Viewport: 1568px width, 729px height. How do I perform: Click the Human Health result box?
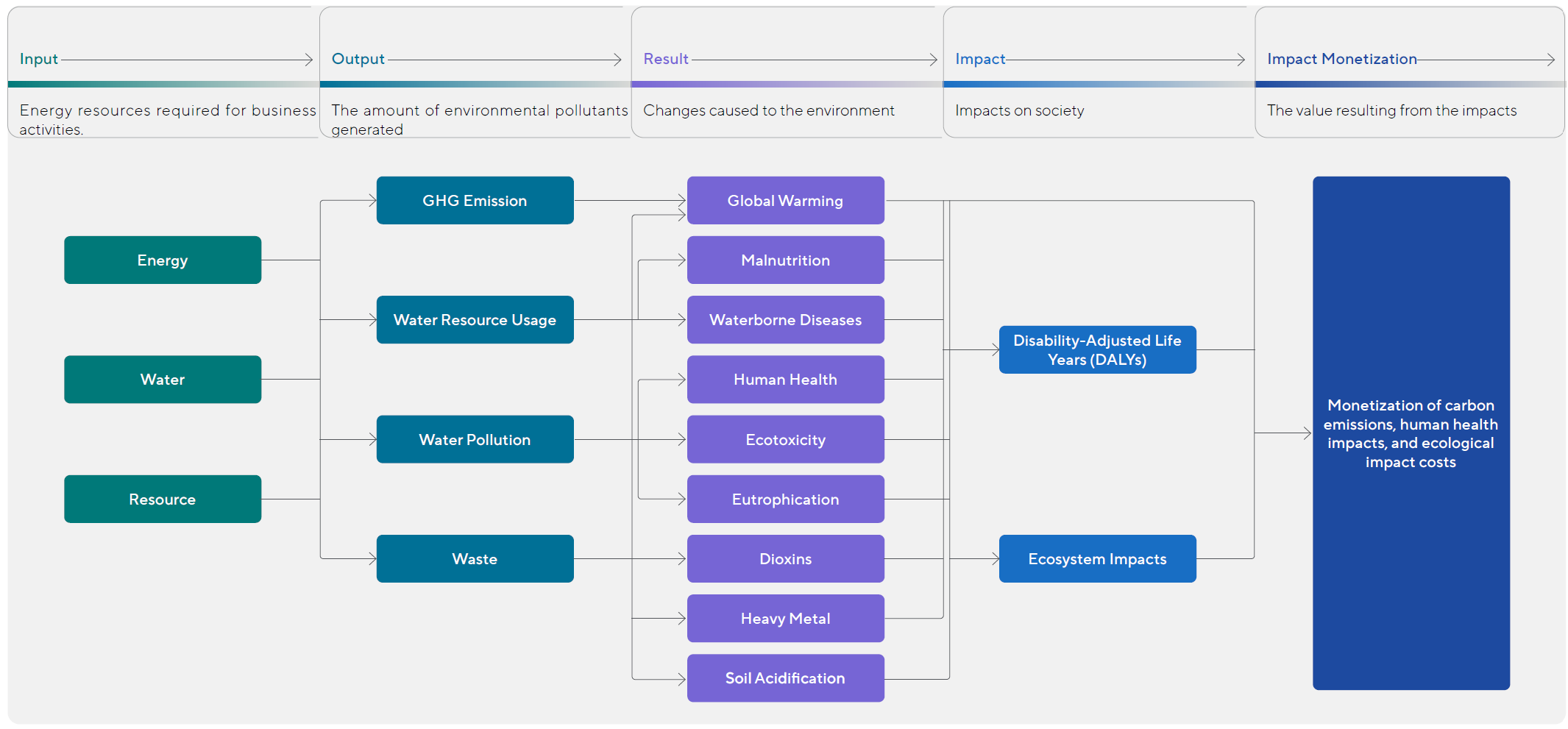point(785,380)
